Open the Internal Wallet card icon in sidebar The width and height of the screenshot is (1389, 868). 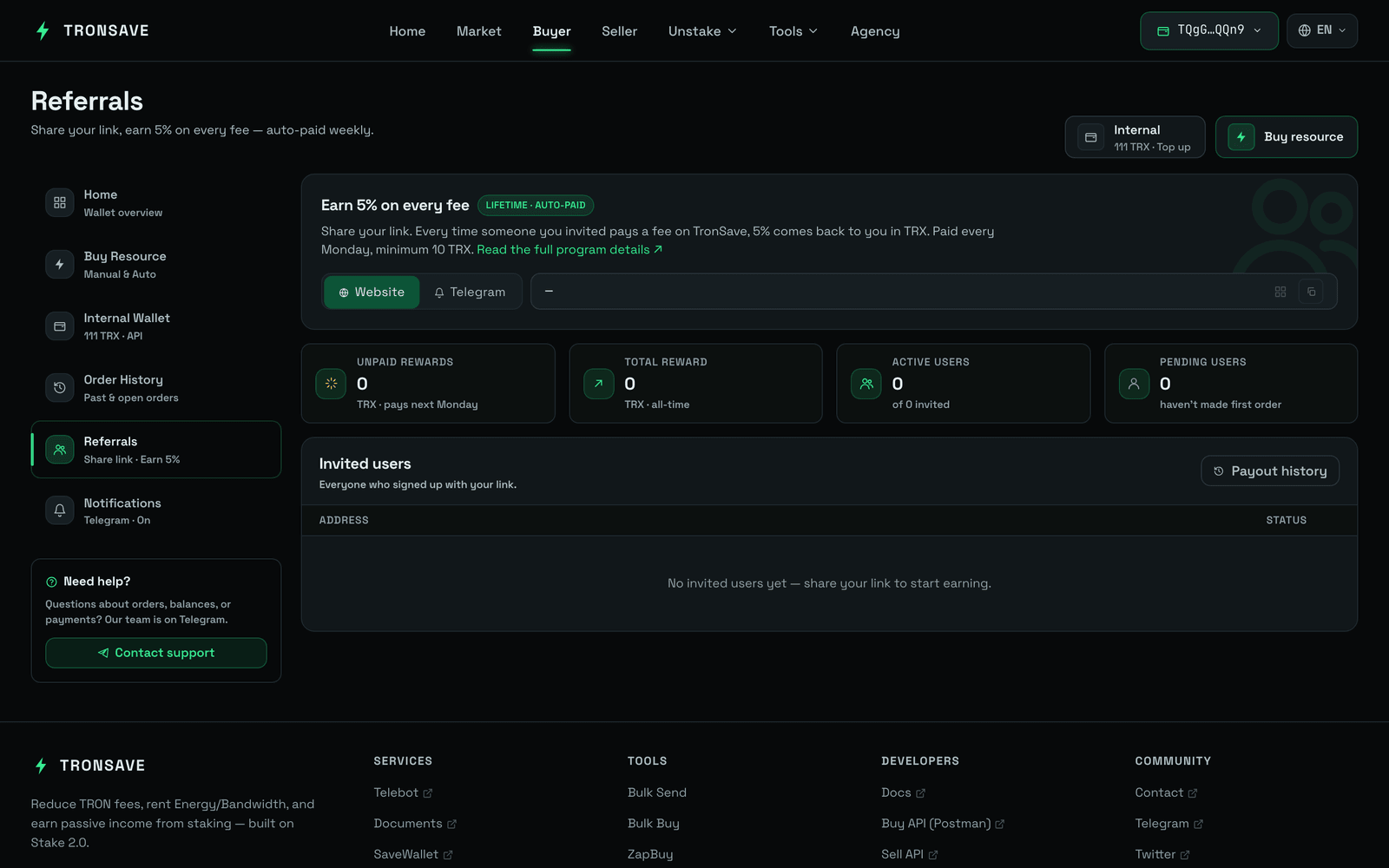coord(60,326)
